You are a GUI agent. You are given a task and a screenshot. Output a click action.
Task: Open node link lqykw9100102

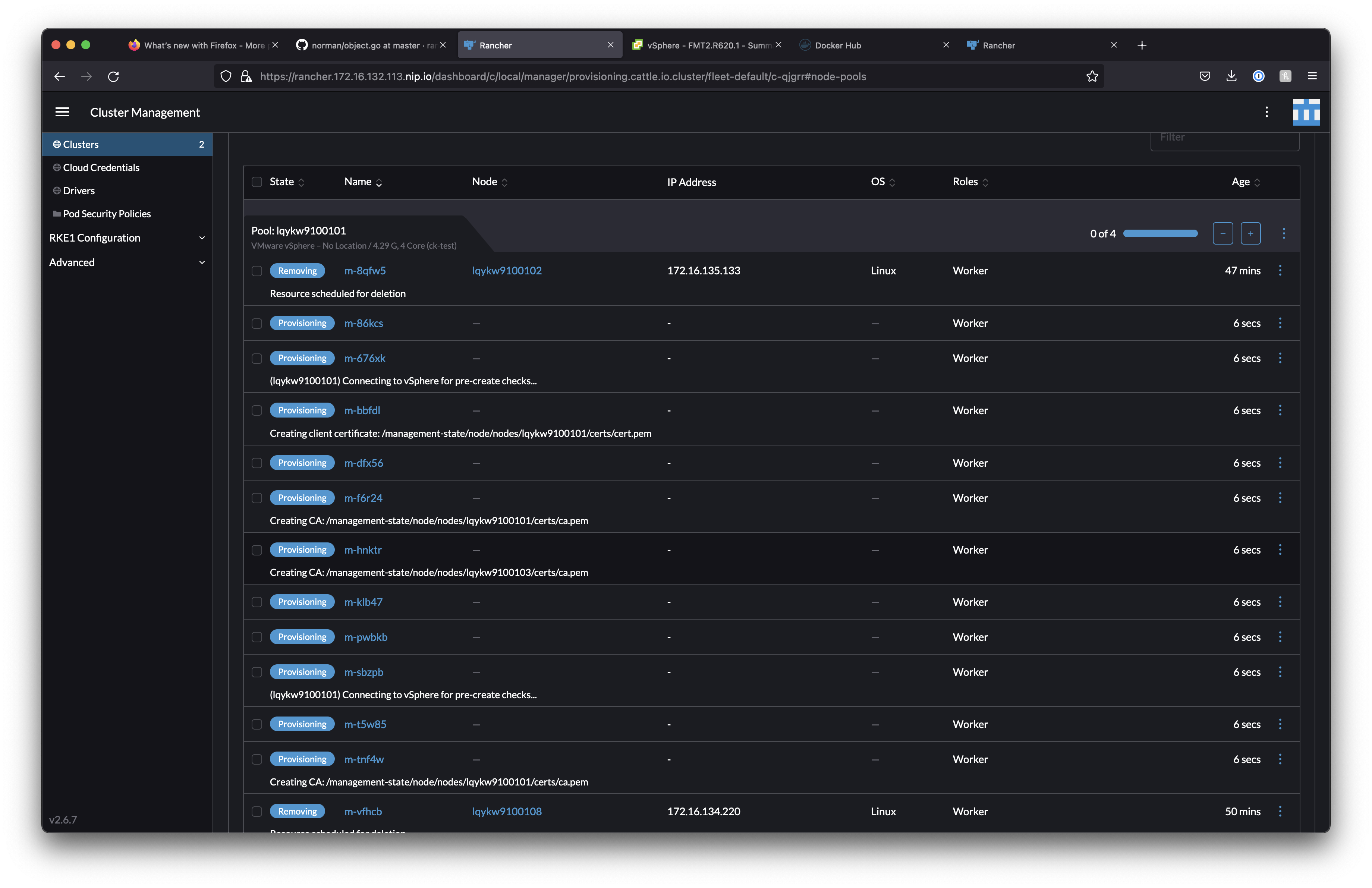[x=507, y=271]
